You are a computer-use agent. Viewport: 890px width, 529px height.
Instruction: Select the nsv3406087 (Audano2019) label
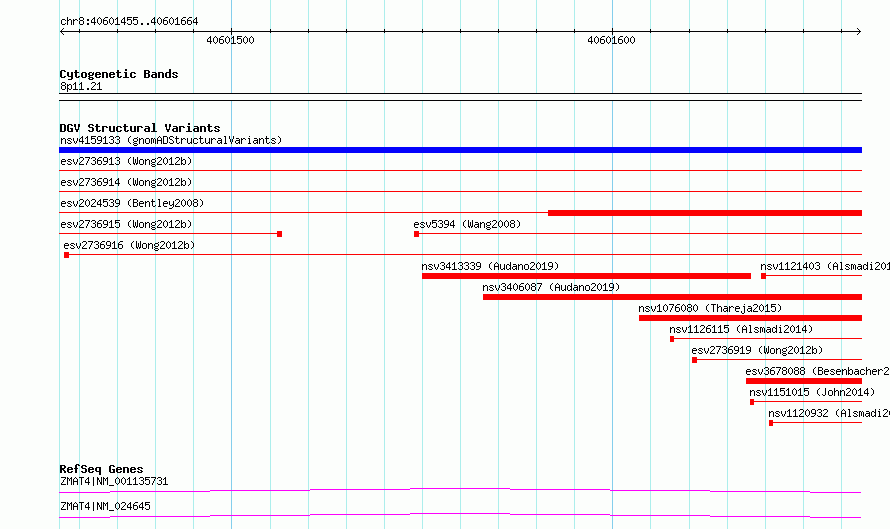pos(551,287)
